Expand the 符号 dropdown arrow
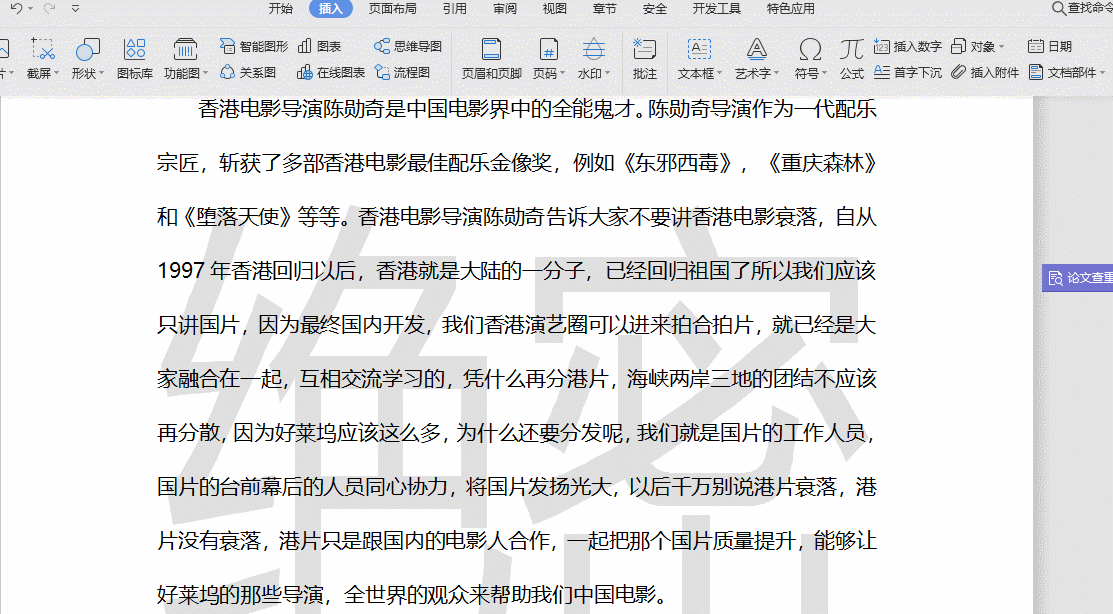The image size is (1113, 614). (824, 73)
